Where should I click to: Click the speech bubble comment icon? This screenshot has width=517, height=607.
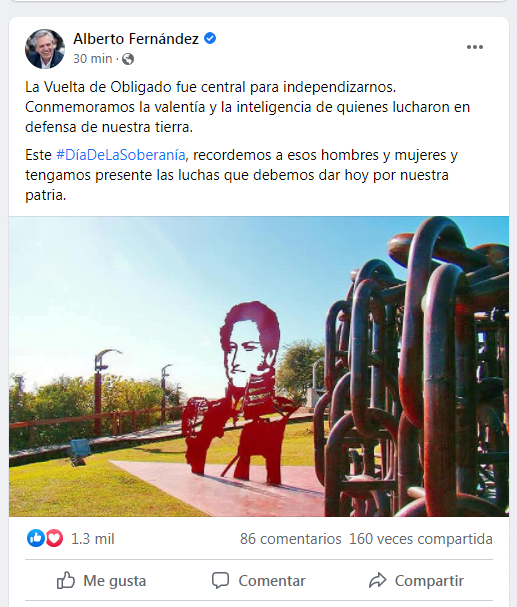(221, 580)
